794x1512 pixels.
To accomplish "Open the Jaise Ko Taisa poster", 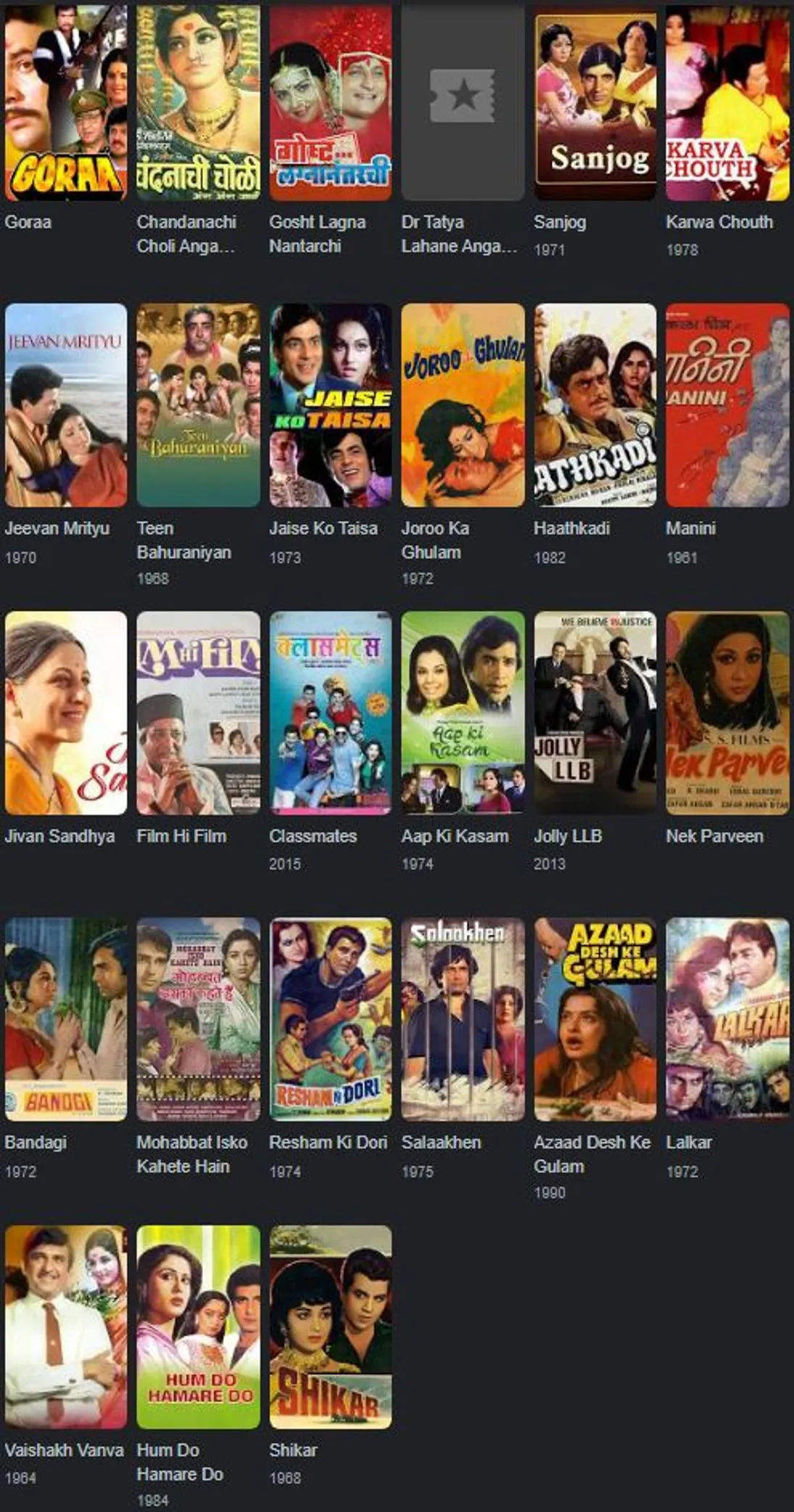I will (331, 404).
